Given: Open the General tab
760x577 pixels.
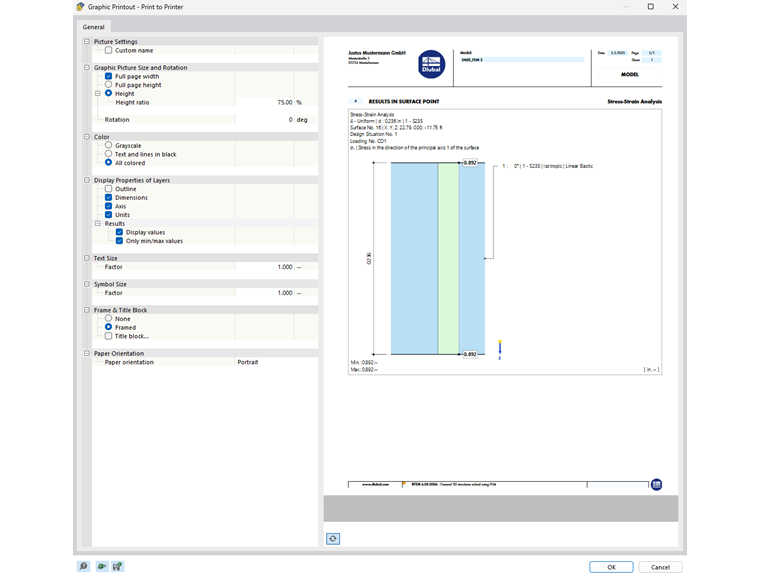Looking at the screenshot, I should [x=94, y=27].
